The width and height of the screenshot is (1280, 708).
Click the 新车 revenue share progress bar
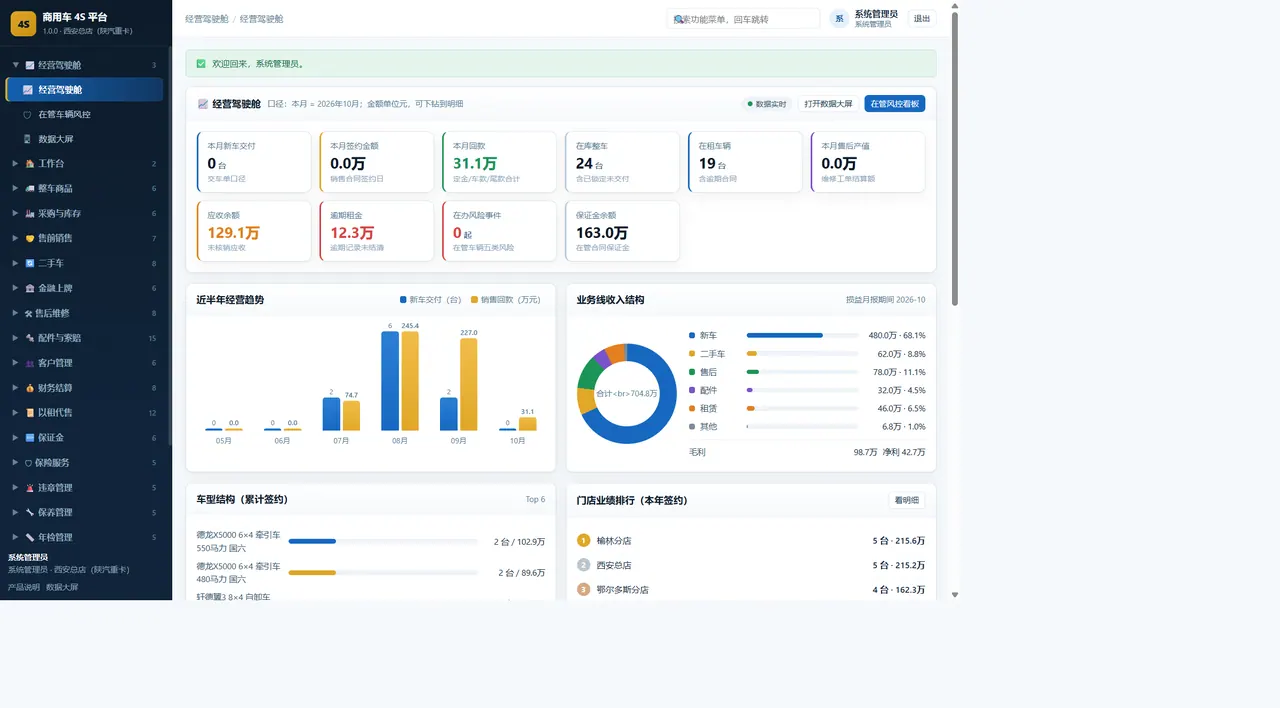pos(802,335)
